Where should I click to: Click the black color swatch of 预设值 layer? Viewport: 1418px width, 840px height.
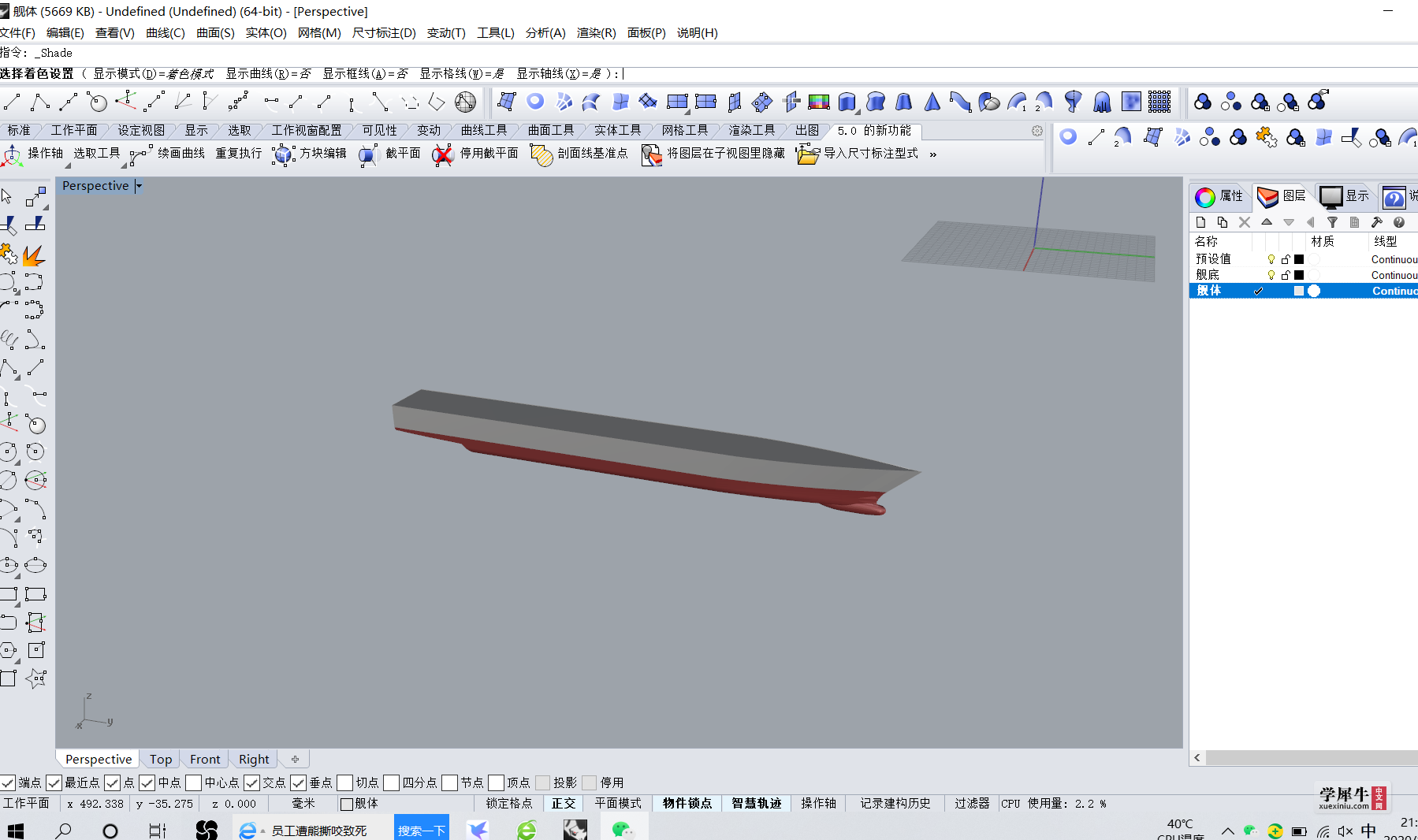click(1299, 259)
